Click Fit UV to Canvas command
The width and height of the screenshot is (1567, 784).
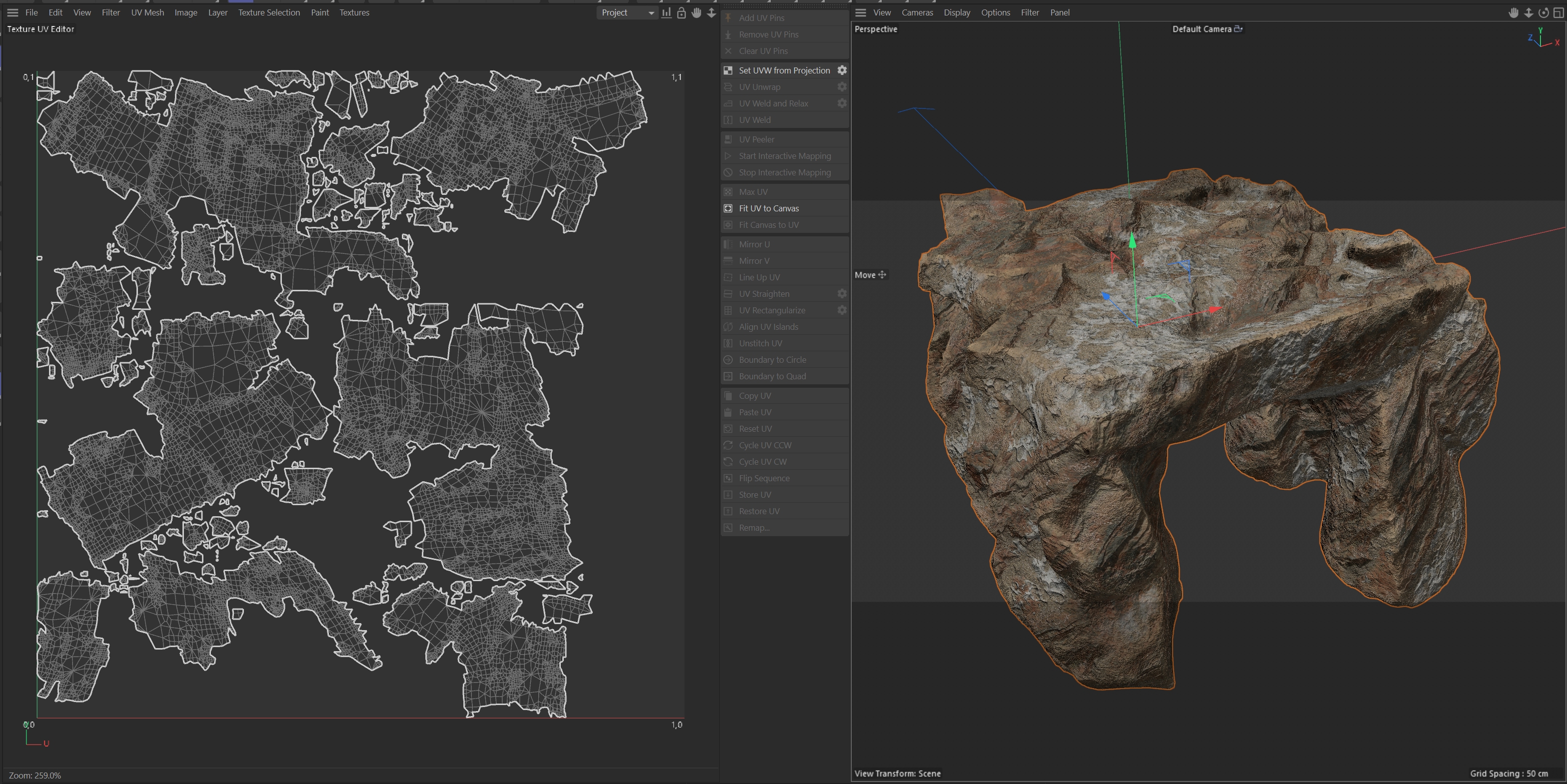[768, 209]
